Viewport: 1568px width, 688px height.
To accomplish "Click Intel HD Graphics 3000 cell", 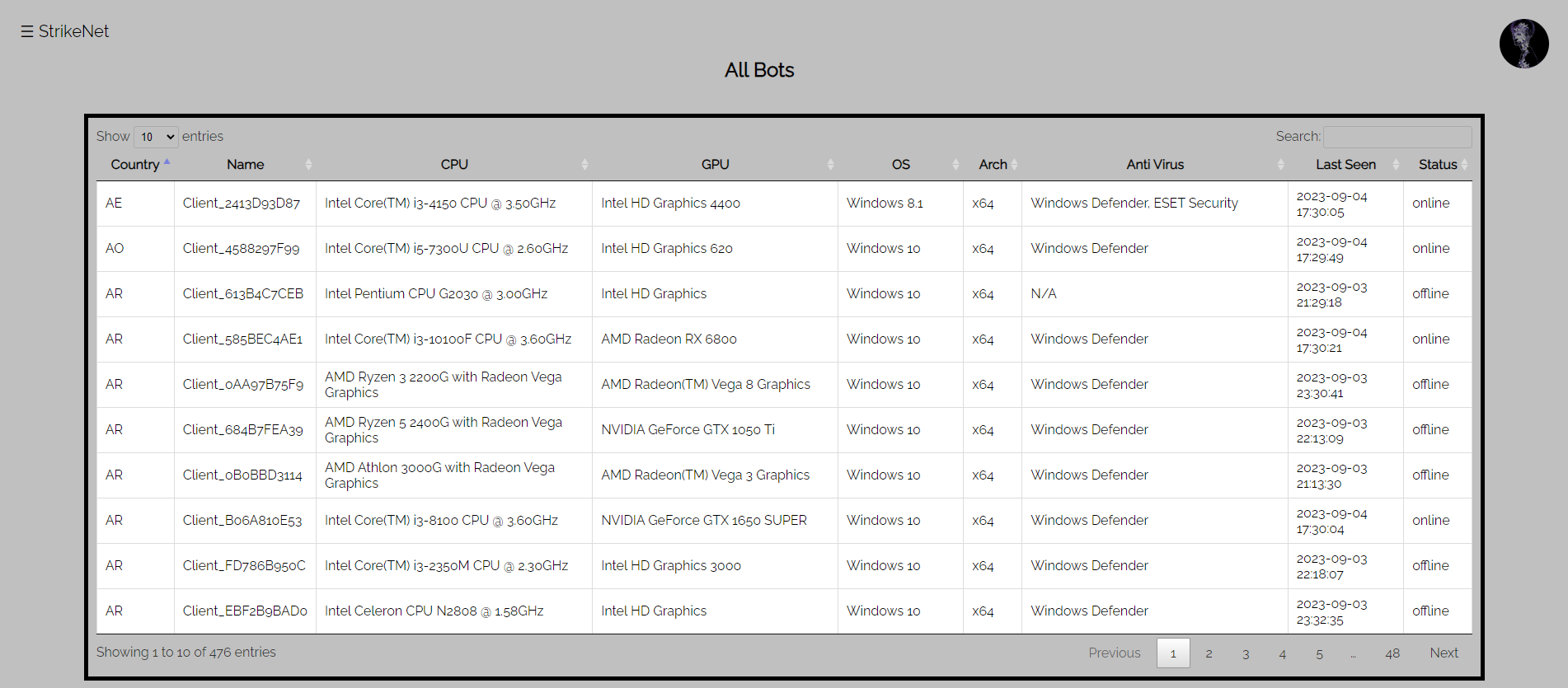I will point(715,566).
